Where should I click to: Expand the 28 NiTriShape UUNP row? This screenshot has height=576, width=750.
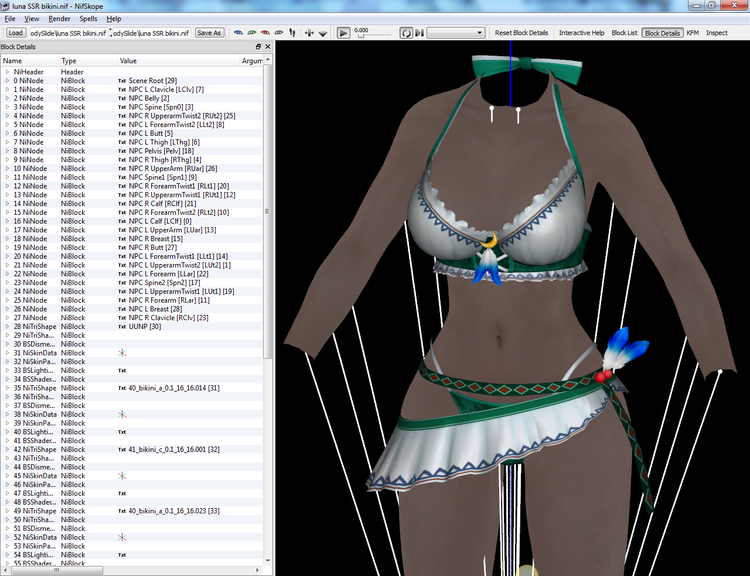[7, 326]
